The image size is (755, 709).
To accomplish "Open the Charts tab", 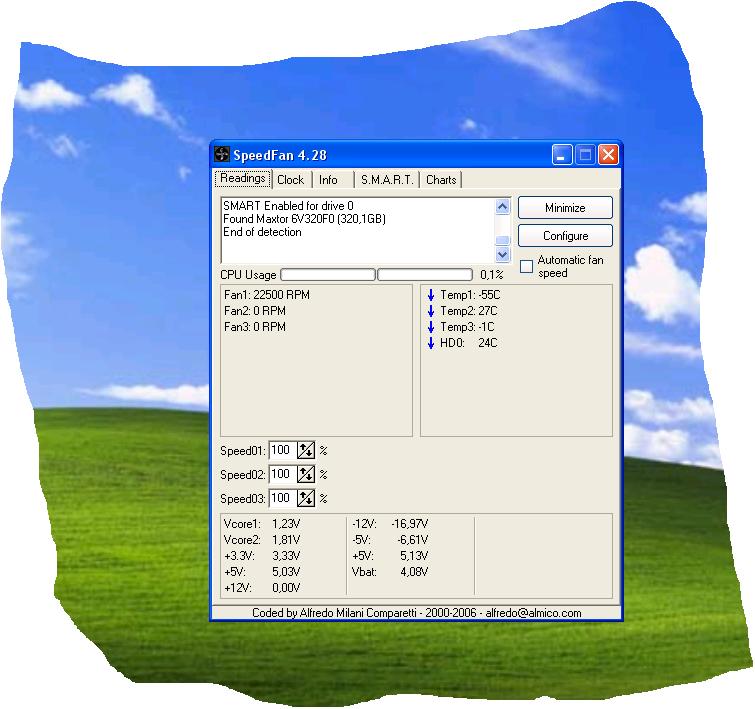I will click(441, 180).
